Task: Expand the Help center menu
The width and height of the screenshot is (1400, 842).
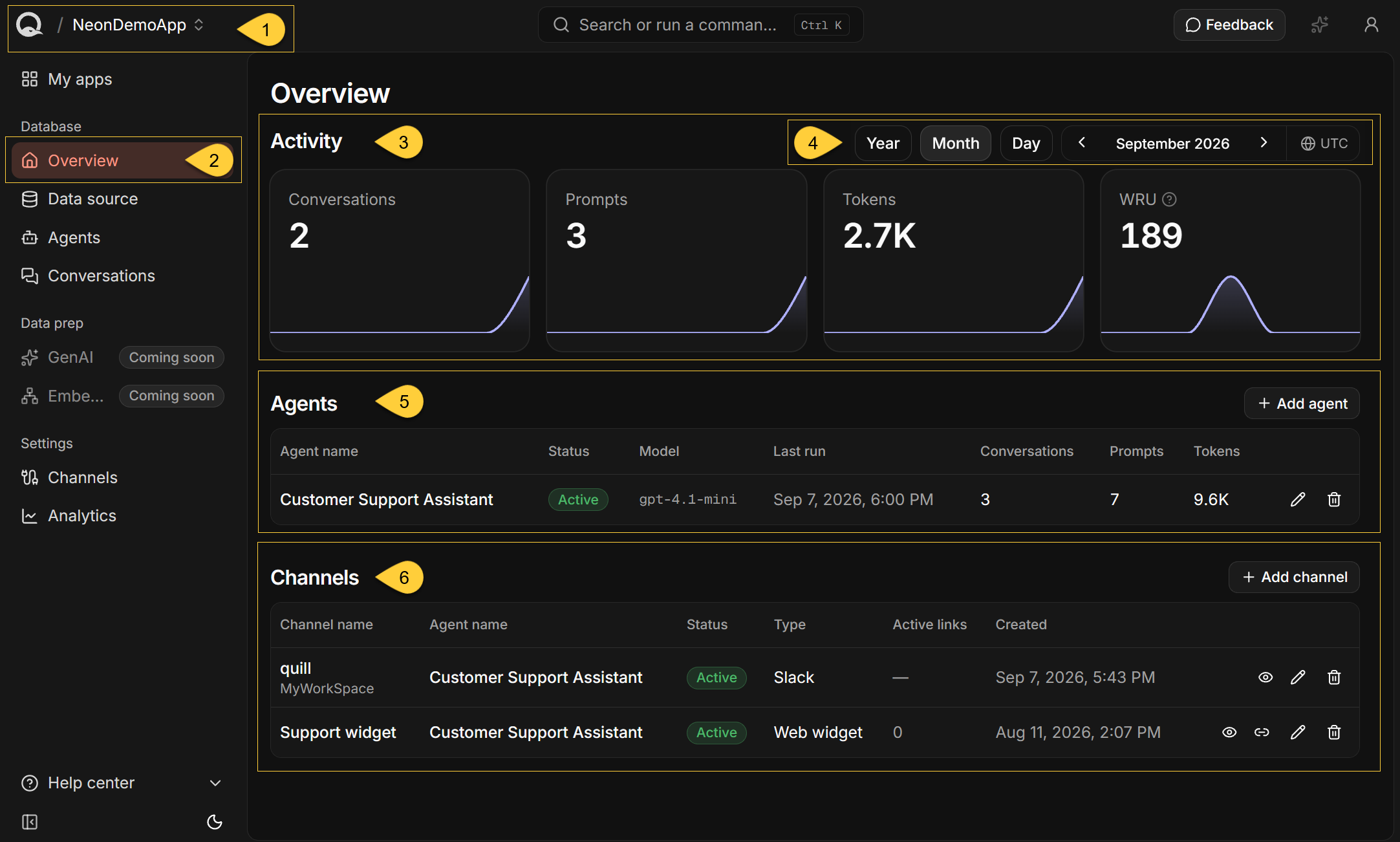Action: [x=123, y=783]
